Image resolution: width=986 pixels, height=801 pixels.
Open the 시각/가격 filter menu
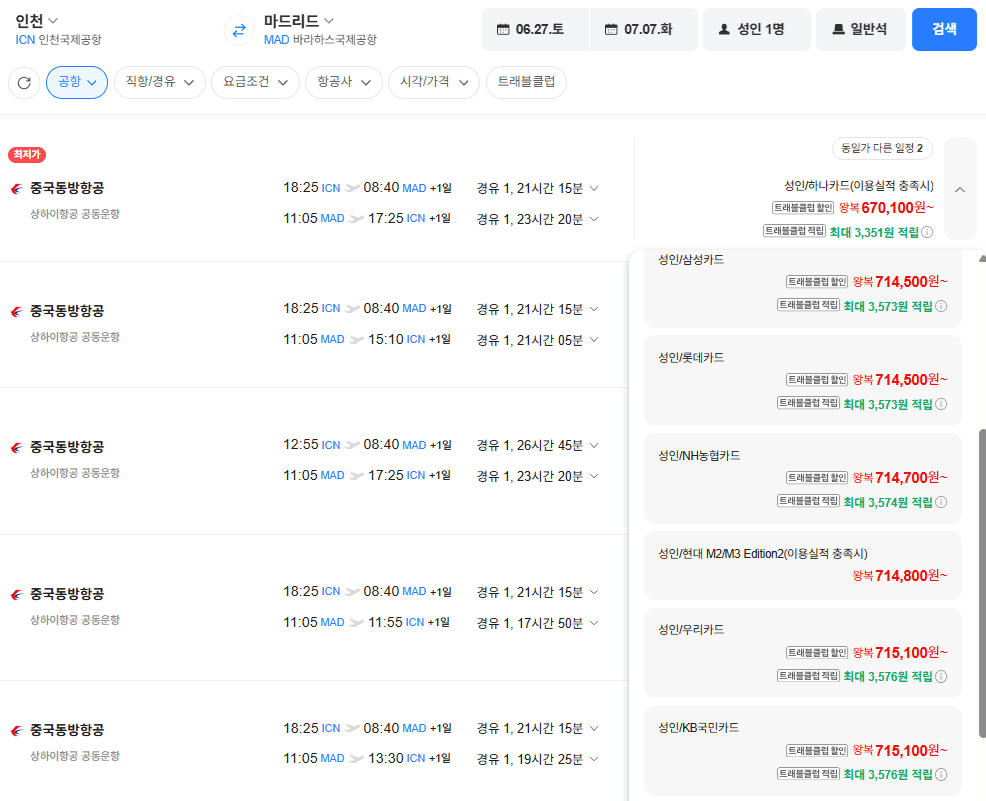click(434, 82)
